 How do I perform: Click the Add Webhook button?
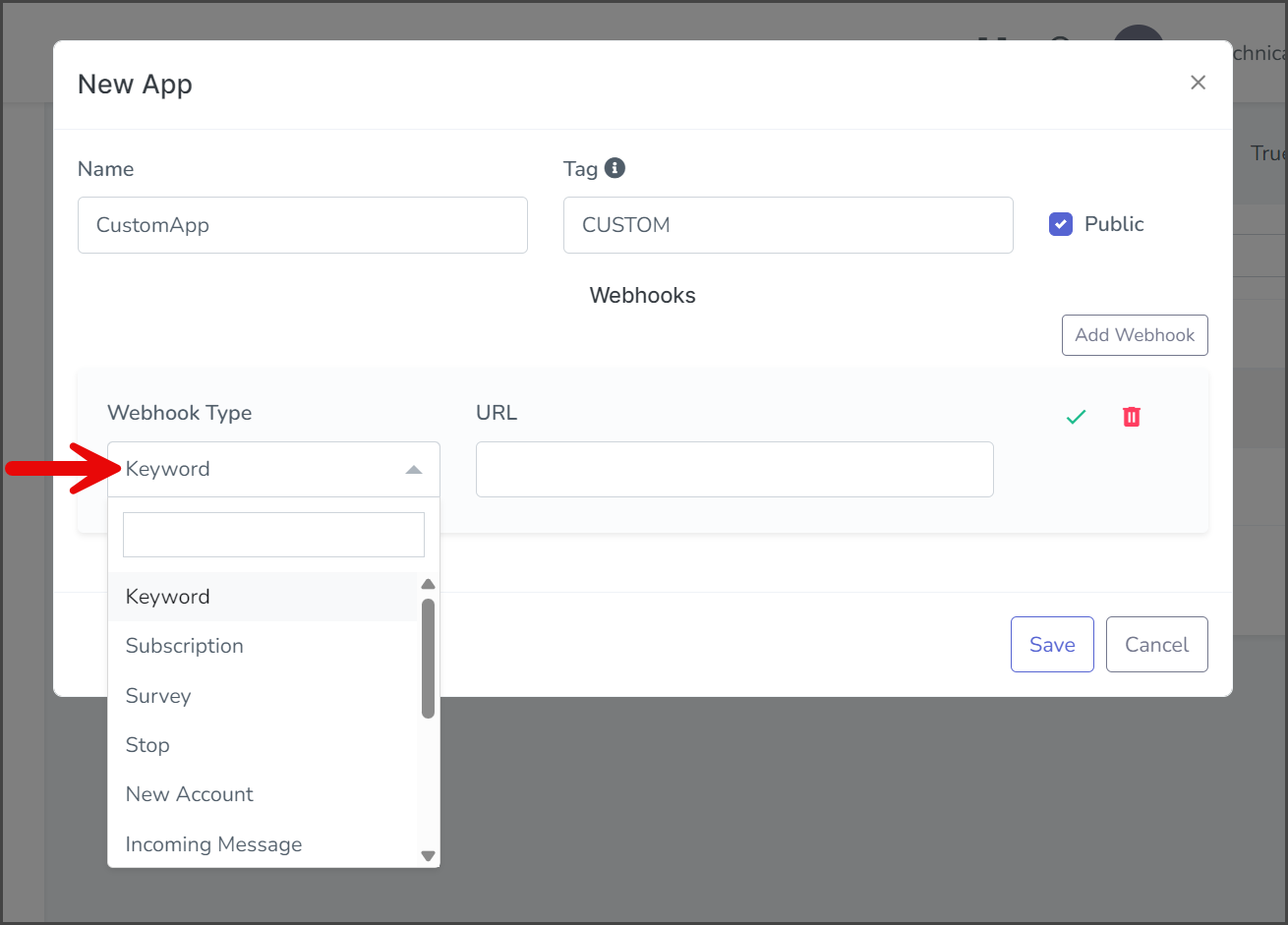point(1135,335)
